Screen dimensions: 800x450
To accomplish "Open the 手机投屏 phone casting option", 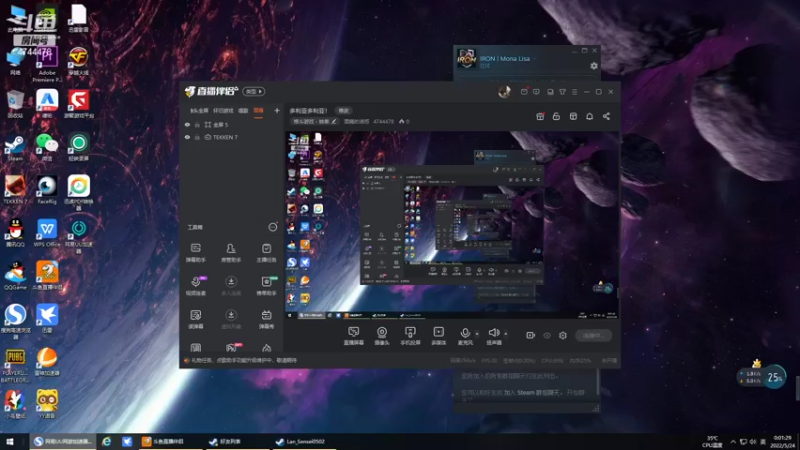I will [410, 336].
